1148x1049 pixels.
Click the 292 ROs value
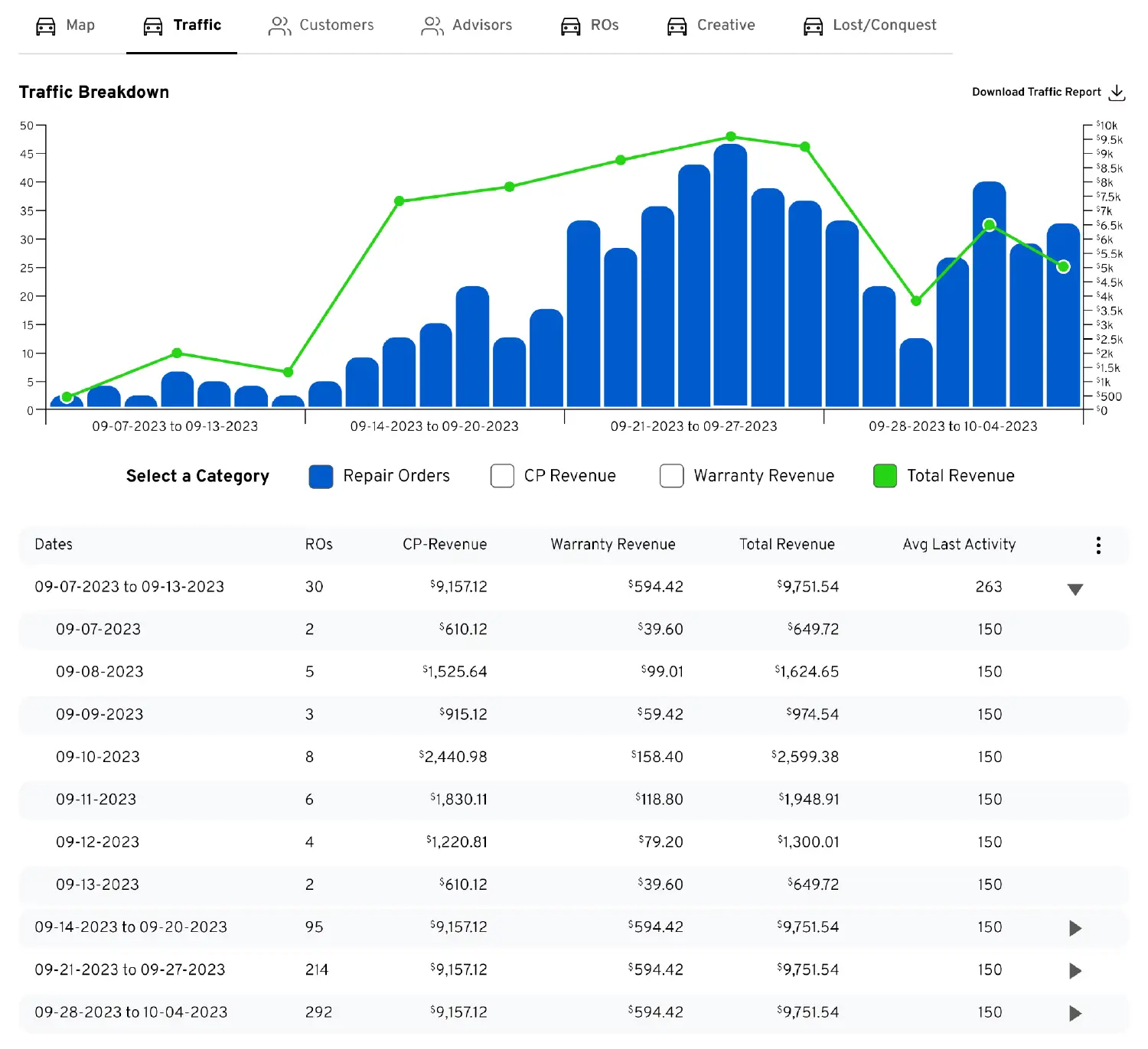(x=318, y=1012)
